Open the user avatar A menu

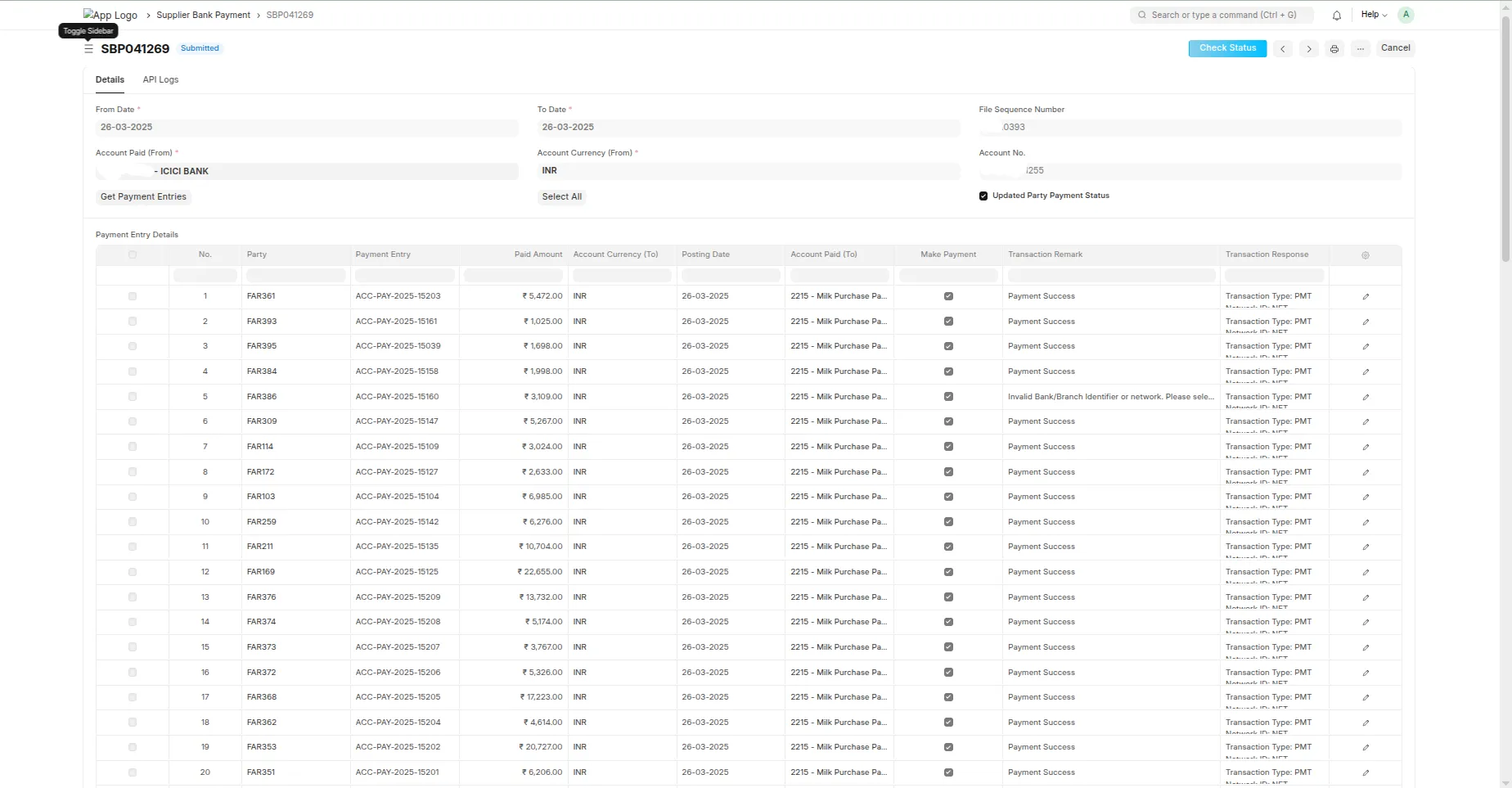point(1406,15)
